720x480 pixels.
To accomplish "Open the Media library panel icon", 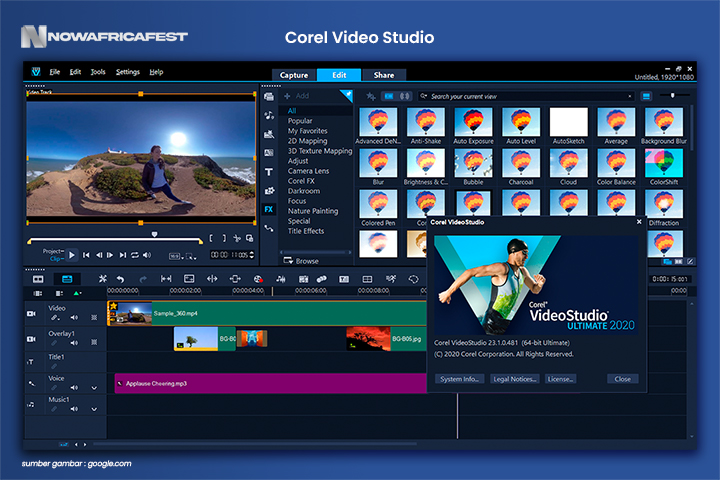I will click(x=269, y=96).
